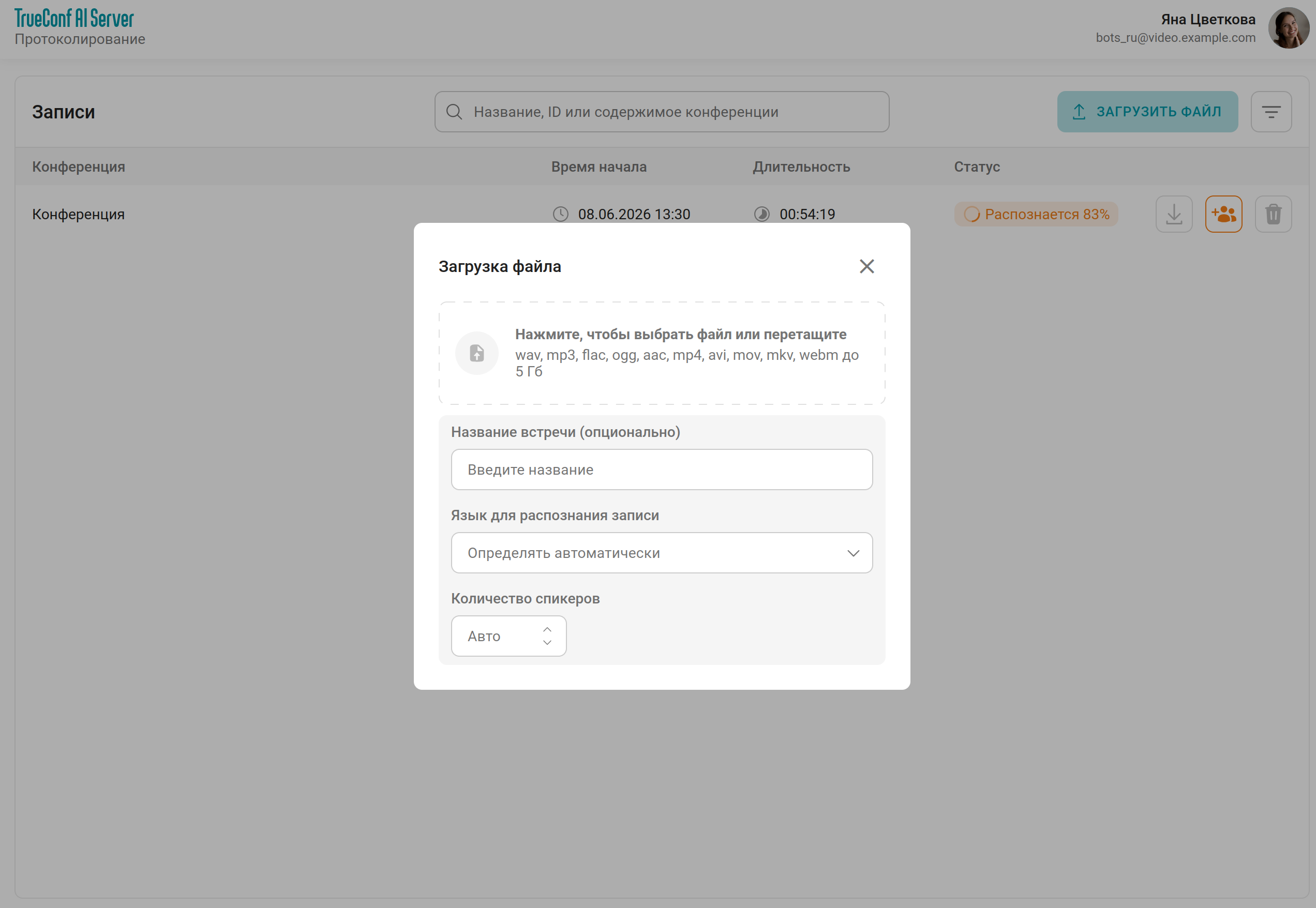Open the filter icon button

(x=1271, y=112)
